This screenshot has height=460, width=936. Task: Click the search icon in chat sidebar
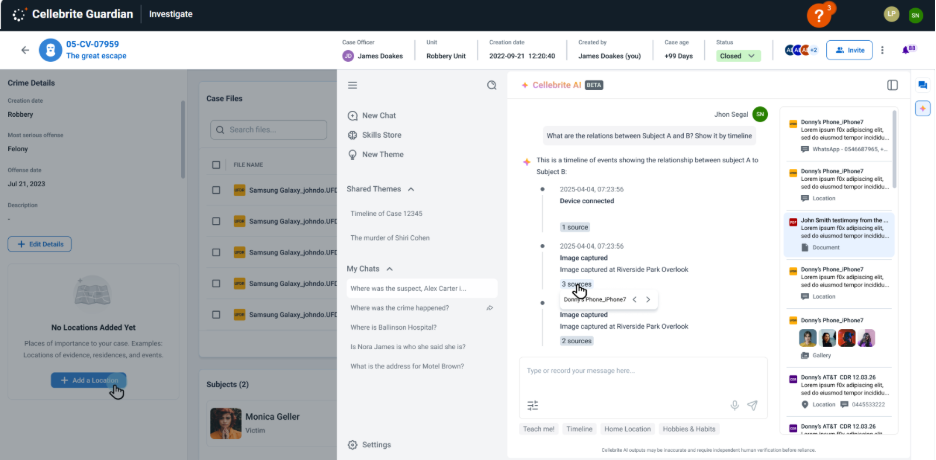(x=491, y=86)
